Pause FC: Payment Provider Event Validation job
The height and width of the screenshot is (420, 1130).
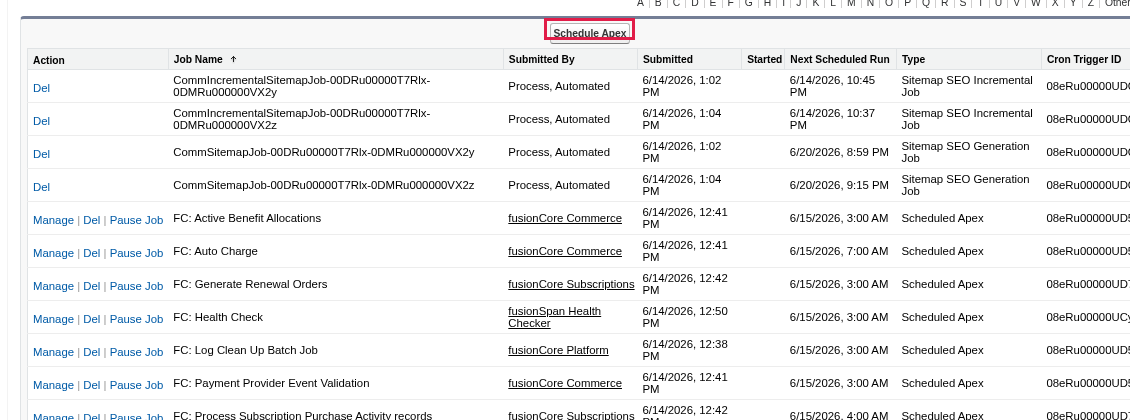(x=136, y=385)
